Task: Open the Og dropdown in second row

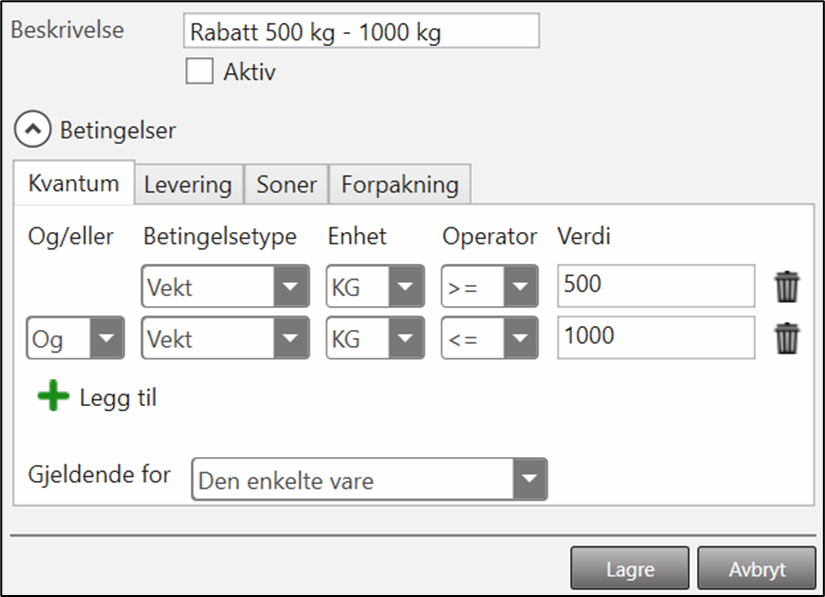Action: tap(75, 339)
